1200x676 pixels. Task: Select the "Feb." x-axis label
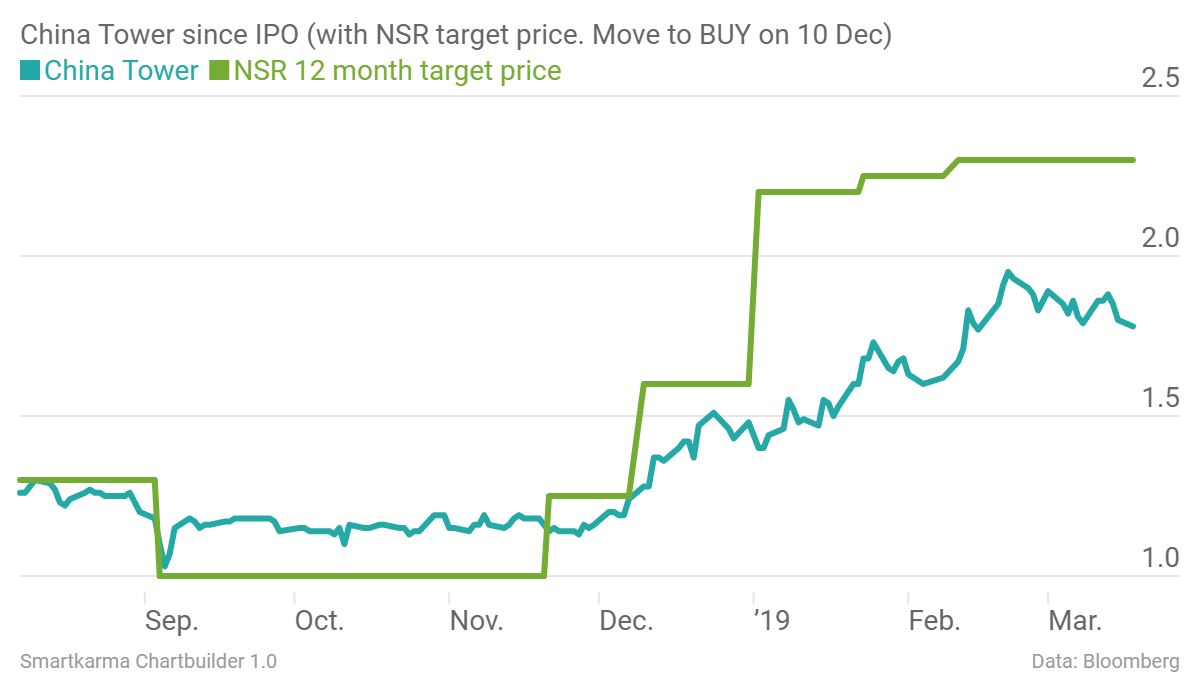click(934, 621)
